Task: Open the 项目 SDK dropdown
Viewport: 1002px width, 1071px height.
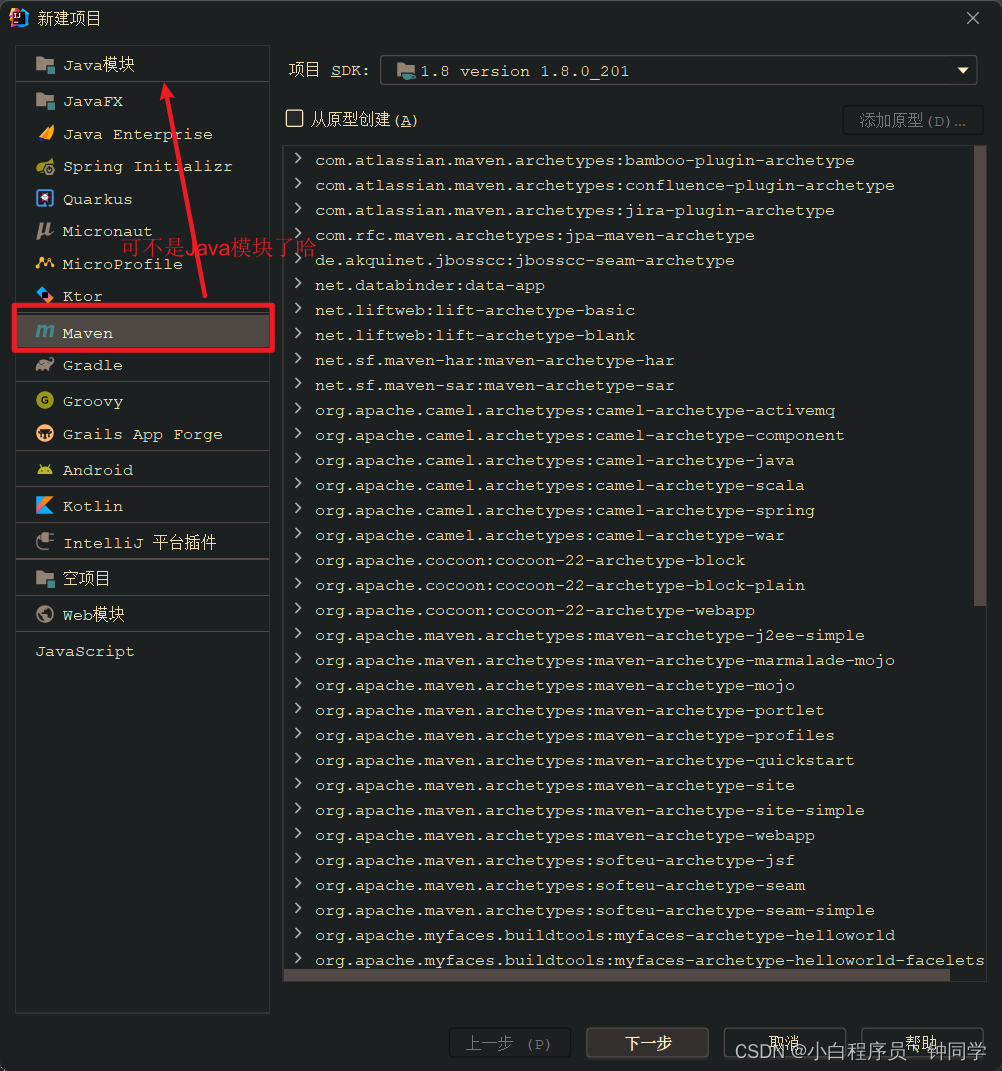Action: tap(678, 70)
